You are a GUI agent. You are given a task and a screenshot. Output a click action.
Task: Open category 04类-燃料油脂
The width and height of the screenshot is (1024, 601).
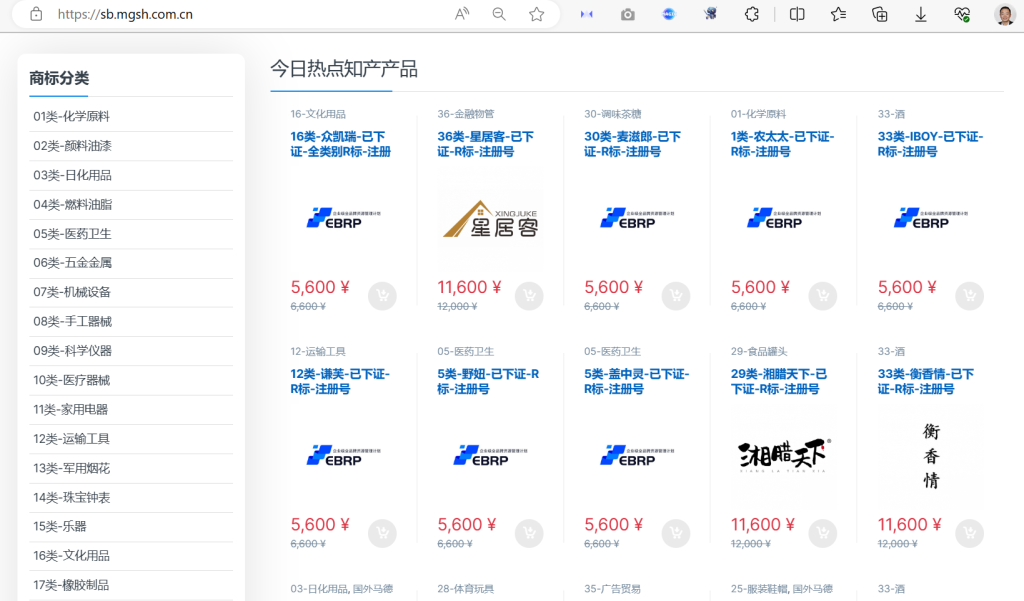pyautogui.click(x=72, y=204)
